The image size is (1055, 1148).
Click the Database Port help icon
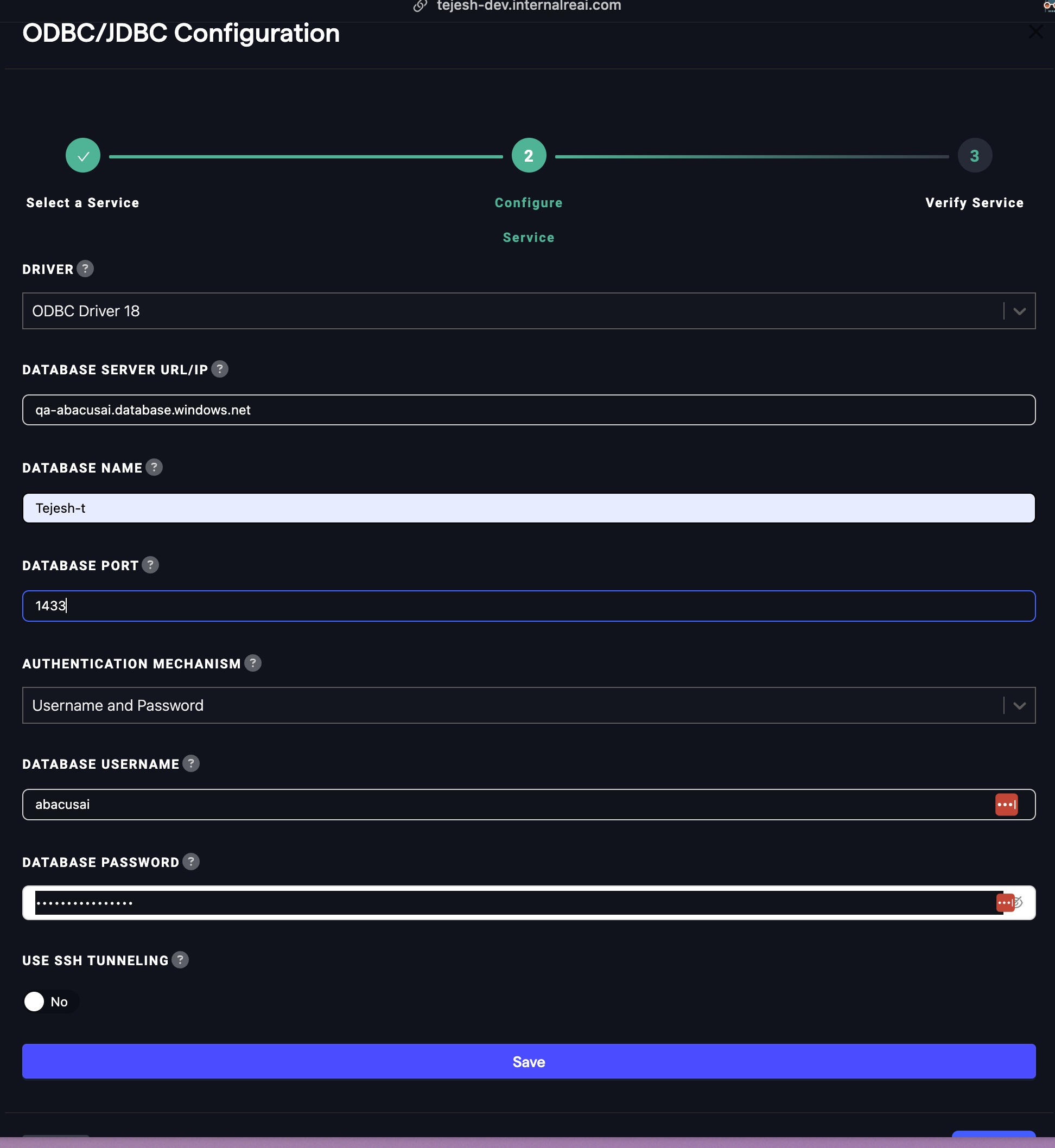pyautogui.click(x=150, y=565)
